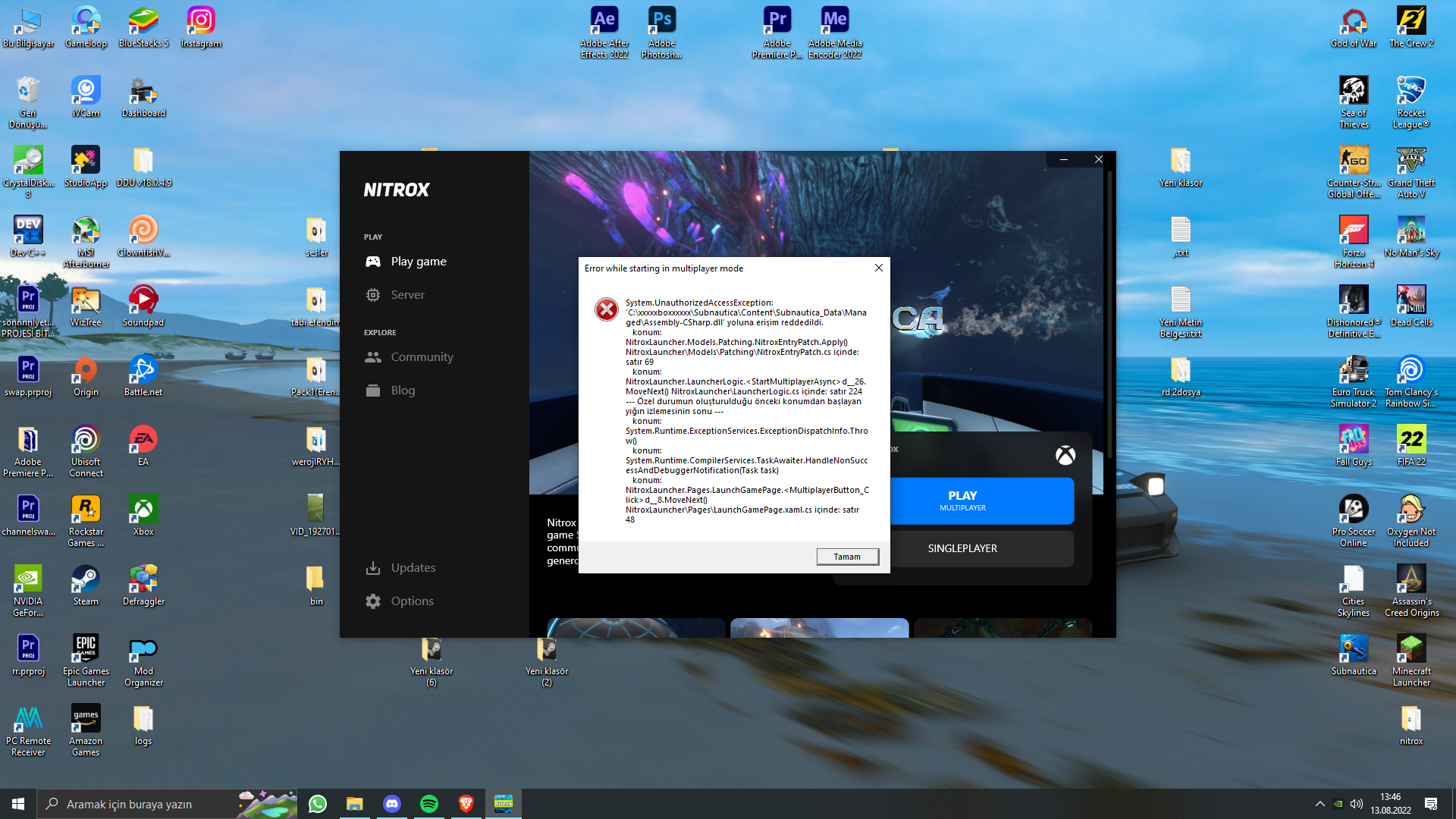The width and height of the screenshot is (1456, 819).
Task: Select The Crew 2 desktop icon
Action: [x=1411, y=27]
